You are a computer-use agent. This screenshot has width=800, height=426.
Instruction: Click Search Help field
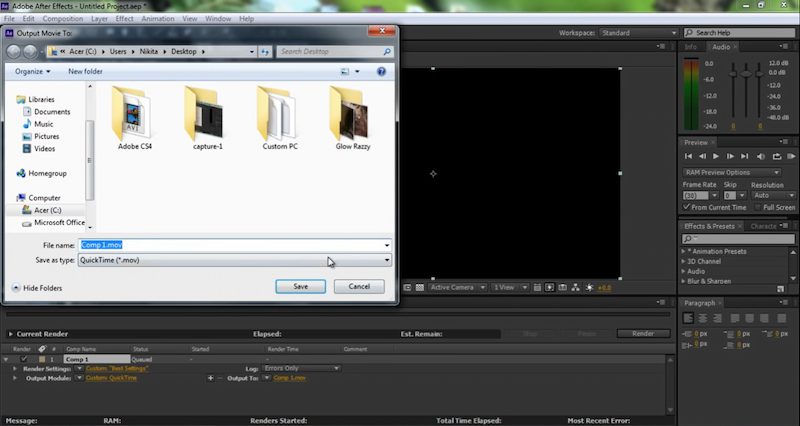click(x=741, y=33)
